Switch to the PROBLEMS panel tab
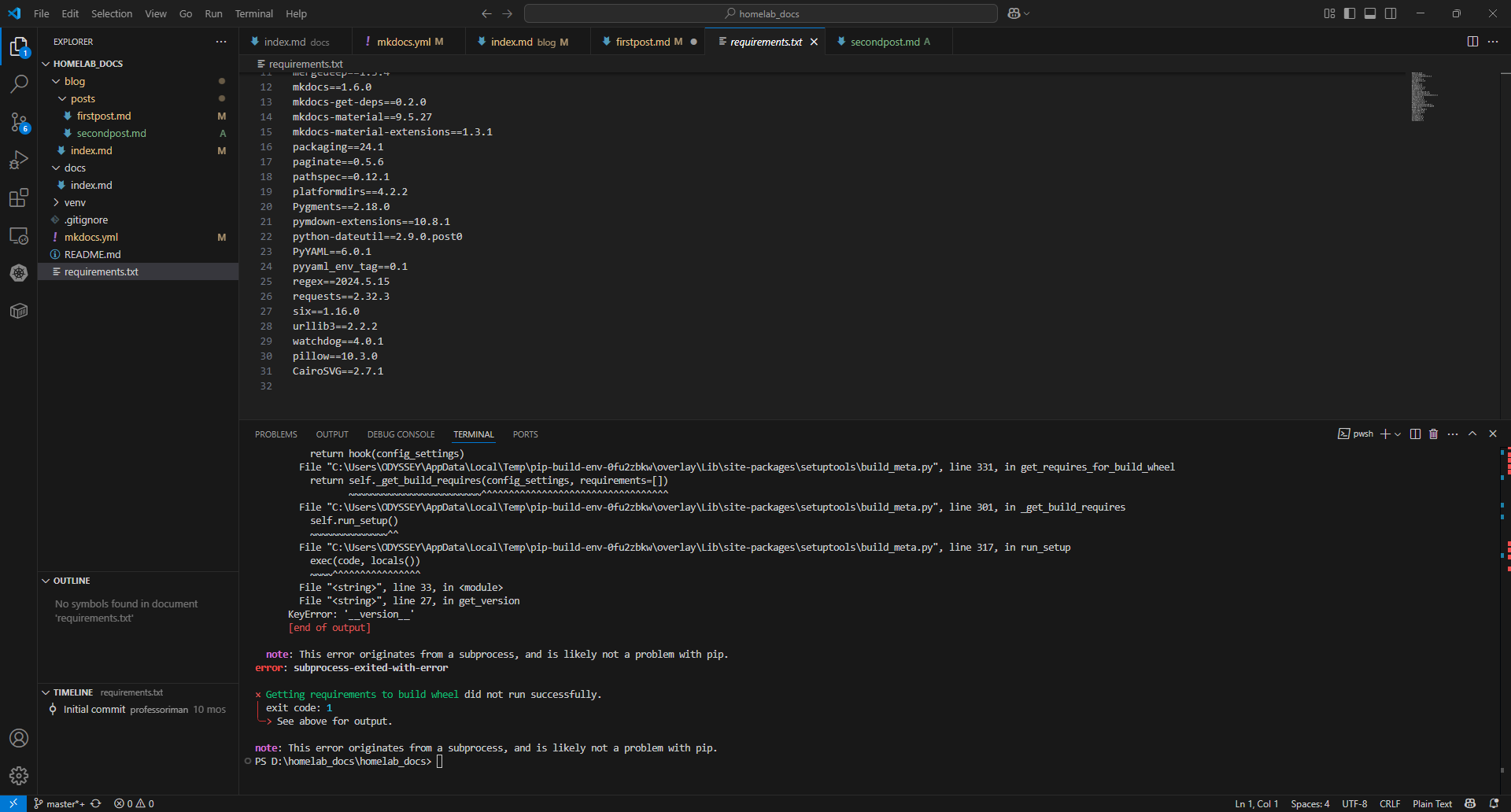 tap(275, 434)
